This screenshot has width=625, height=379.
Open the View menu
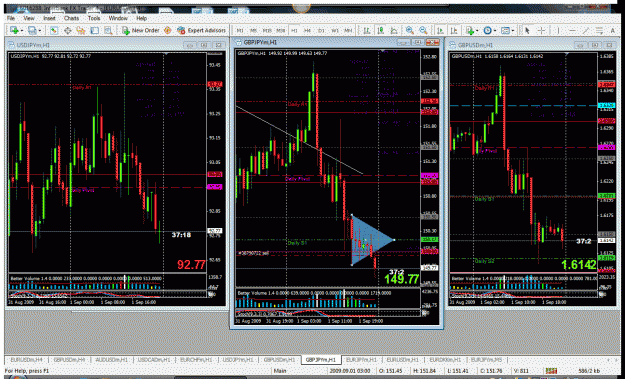pos(29,18)
